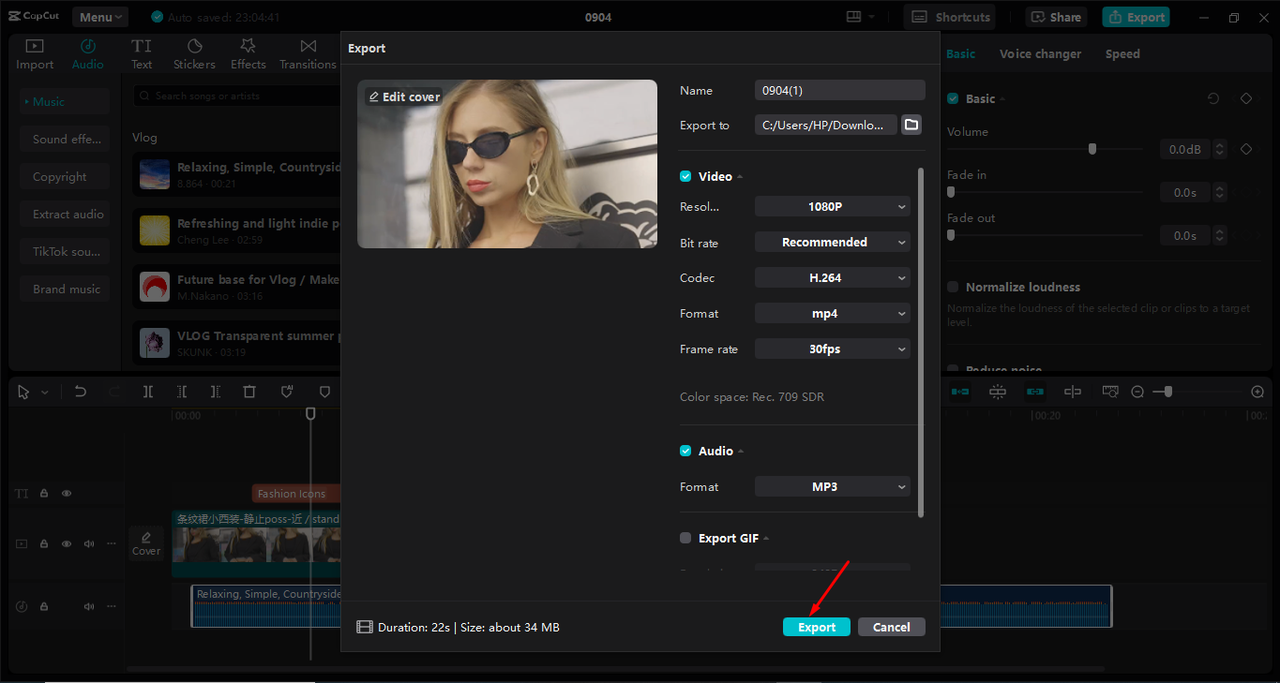Viewport: 1280px width, 683px height.
Task: Switch to the Speed tab
Action: (x=1122, y=54)
